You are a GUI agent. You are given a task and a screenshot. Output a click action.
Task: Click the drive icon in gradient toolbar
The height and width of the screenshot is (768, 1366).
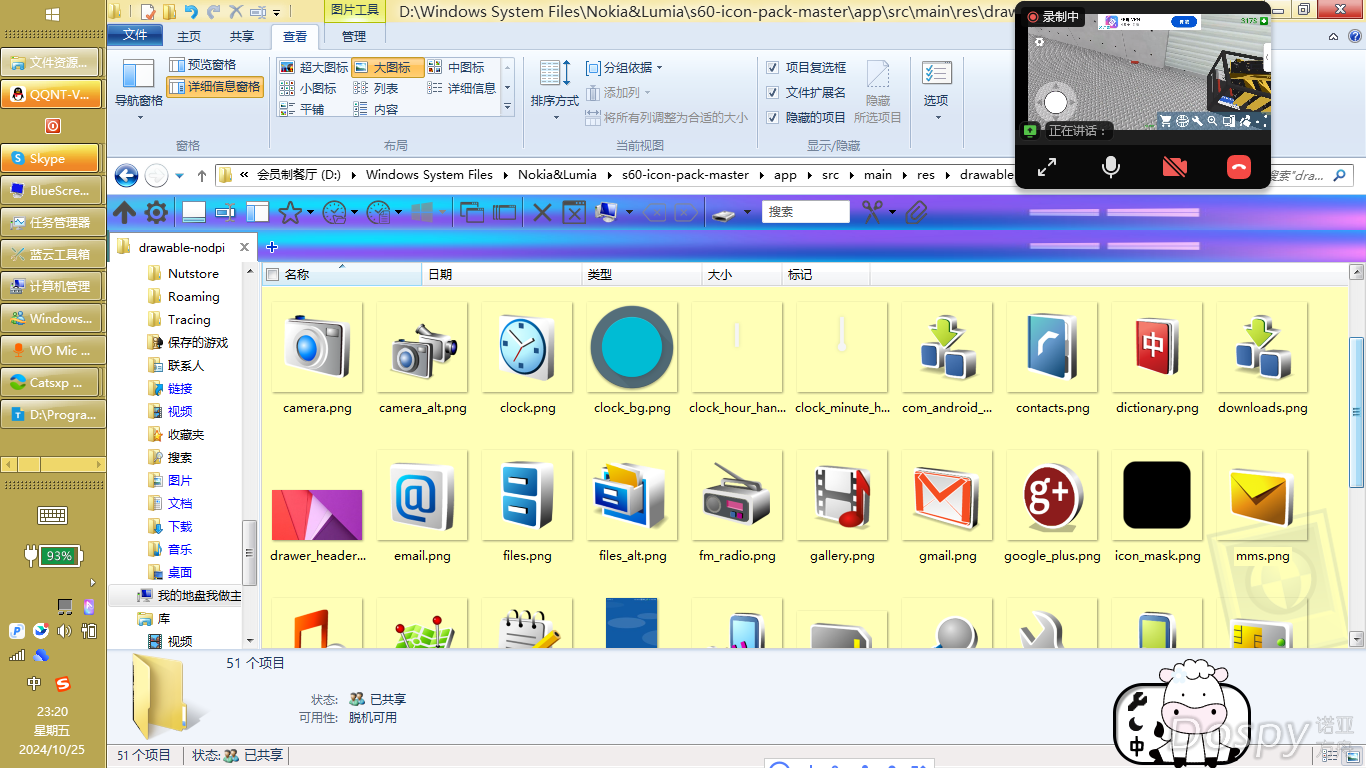click(725, 213)
